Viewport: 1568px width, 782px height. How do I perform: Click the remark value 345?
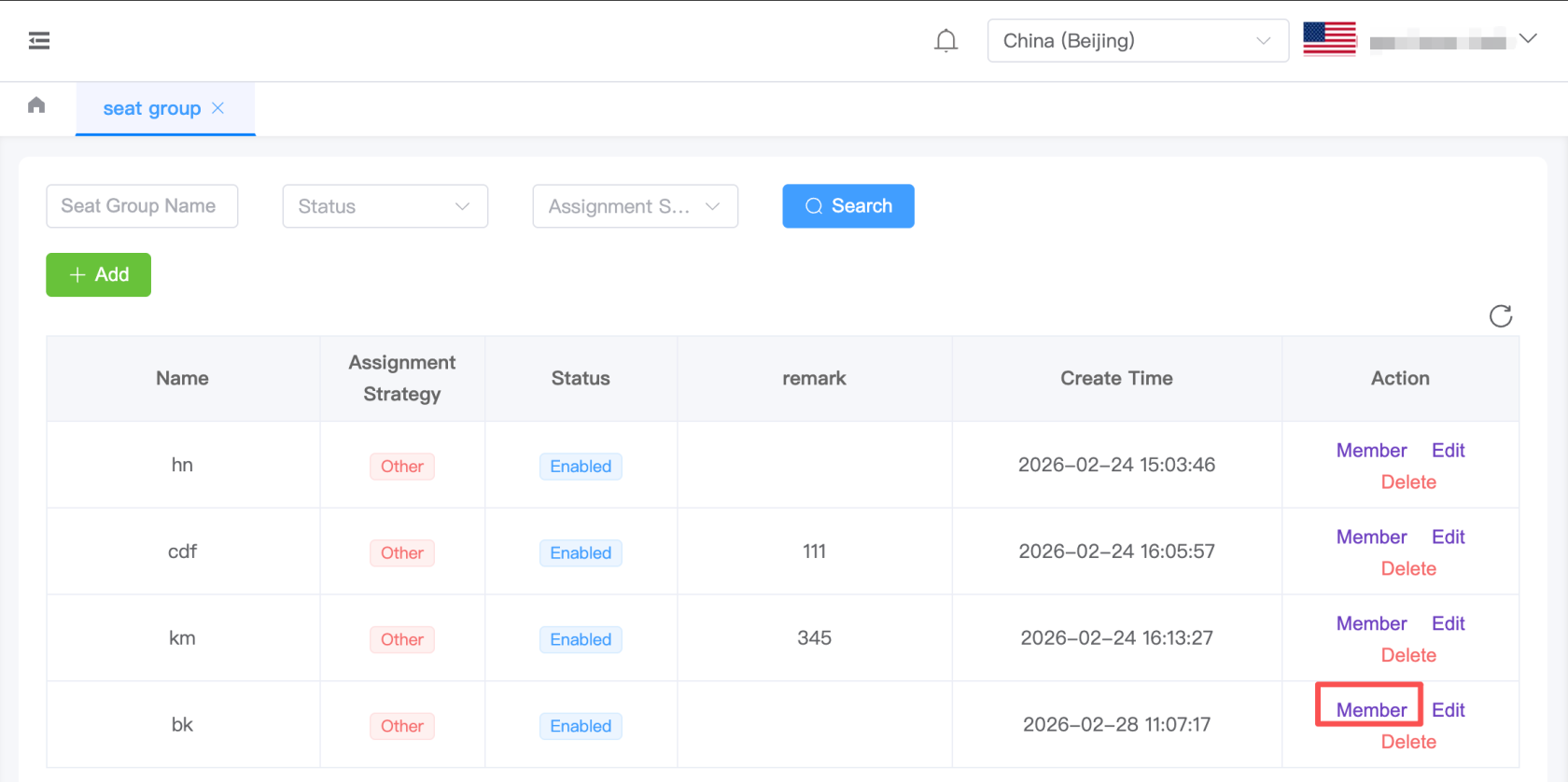[815, 638]
